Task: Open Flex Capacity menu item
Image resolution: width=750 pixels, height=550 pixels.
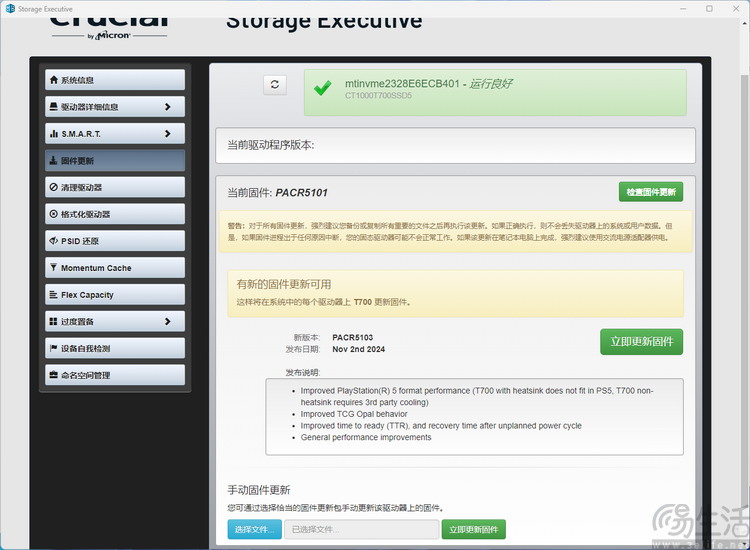Action: pos(115,294)
